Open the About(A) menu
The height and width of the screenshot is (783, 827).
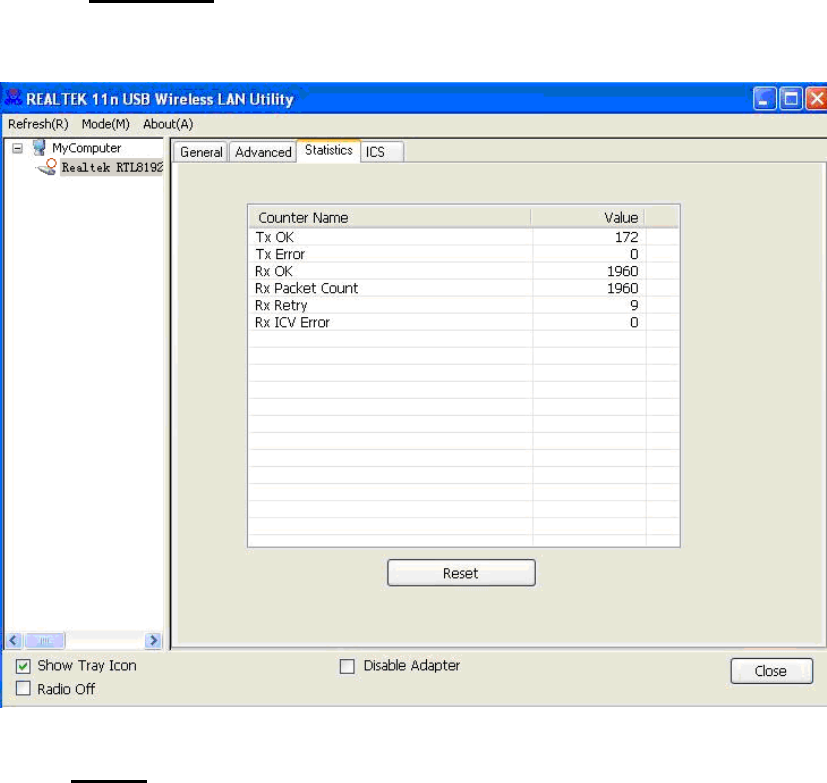(168, 124)
